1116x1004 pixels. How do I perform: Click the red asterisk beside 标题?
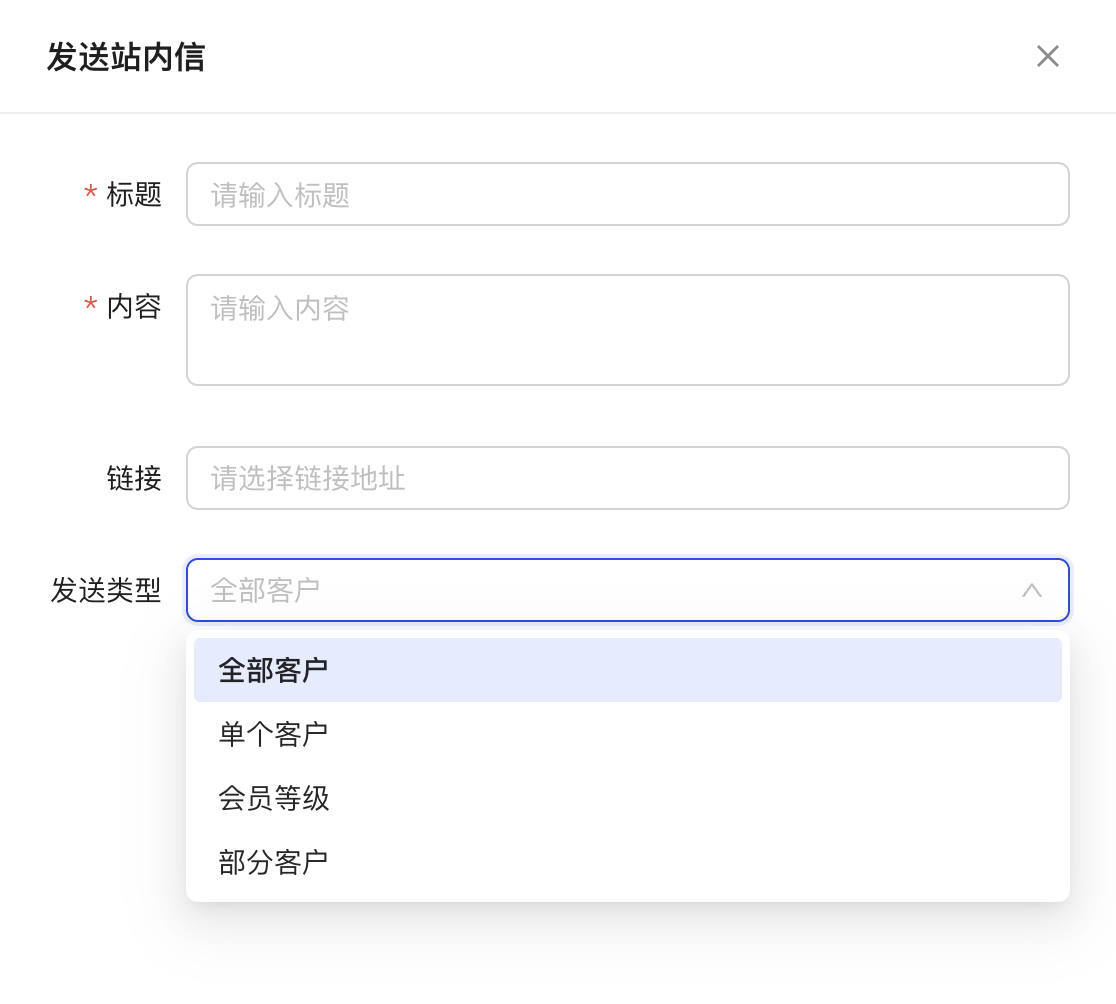click(x=91, y=194)
